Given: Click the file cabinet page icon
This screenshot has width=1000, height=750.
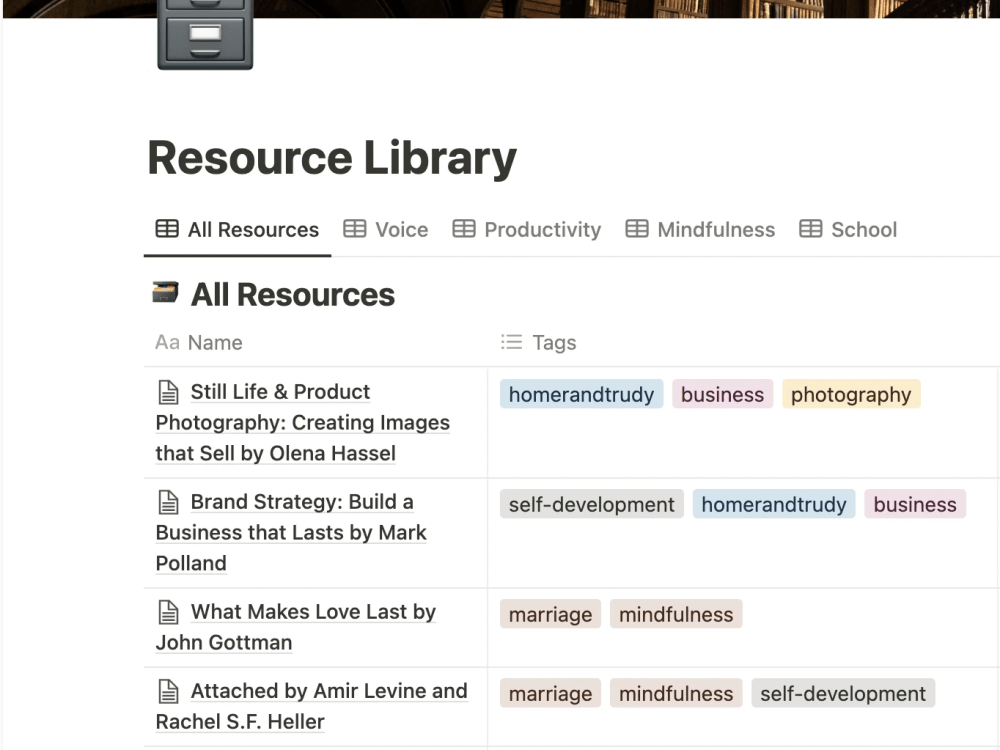Looking at the screenshot, I should pos(205,34).
